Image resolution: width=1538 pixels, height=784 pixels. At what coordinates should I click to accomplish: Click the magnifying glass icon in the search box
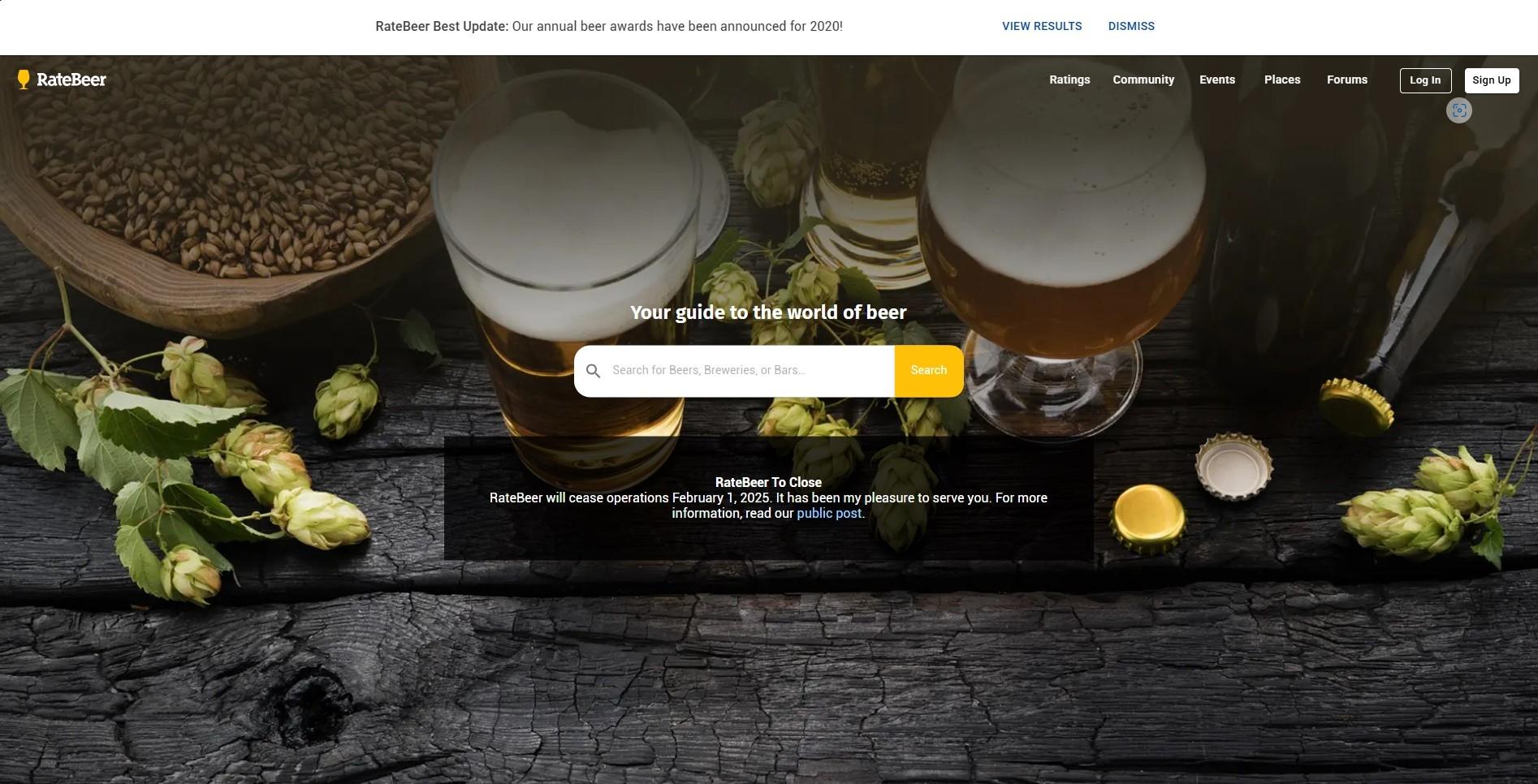coord(594,371)
